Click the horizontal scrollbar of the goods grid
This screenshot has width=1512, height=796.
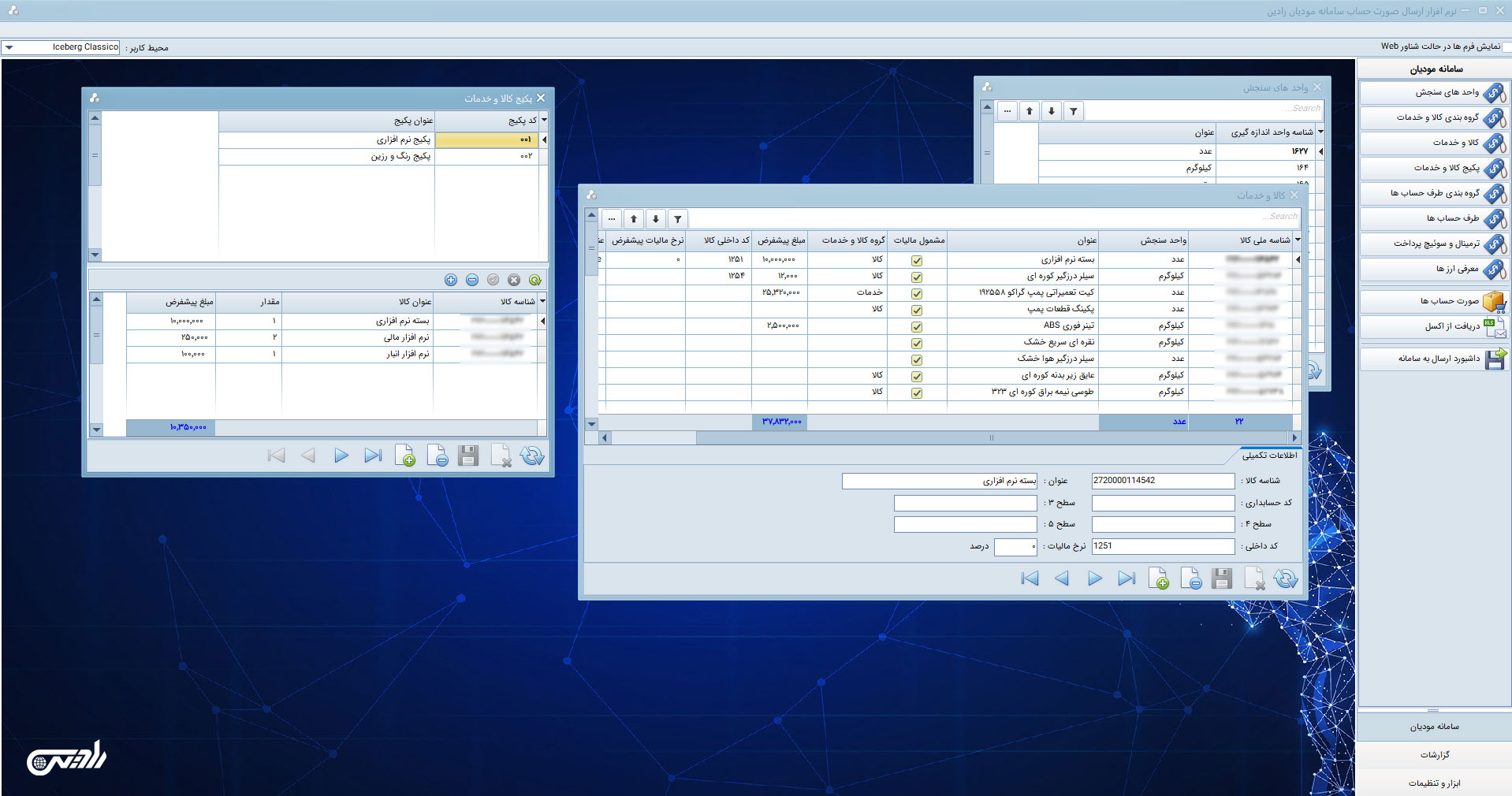pos(946,437)
